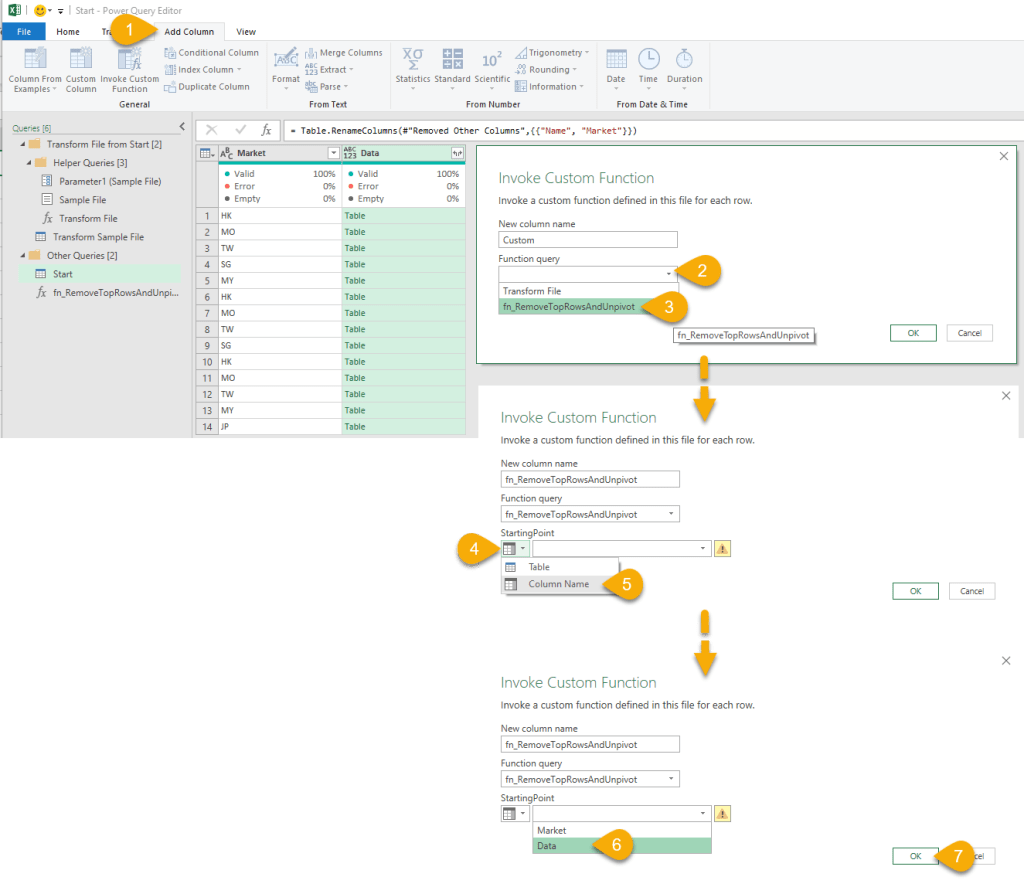The image size is (1024, 887).
Task: Open the Market column filter dropdown
Action: pyautogui.click(x=334, y=153)
